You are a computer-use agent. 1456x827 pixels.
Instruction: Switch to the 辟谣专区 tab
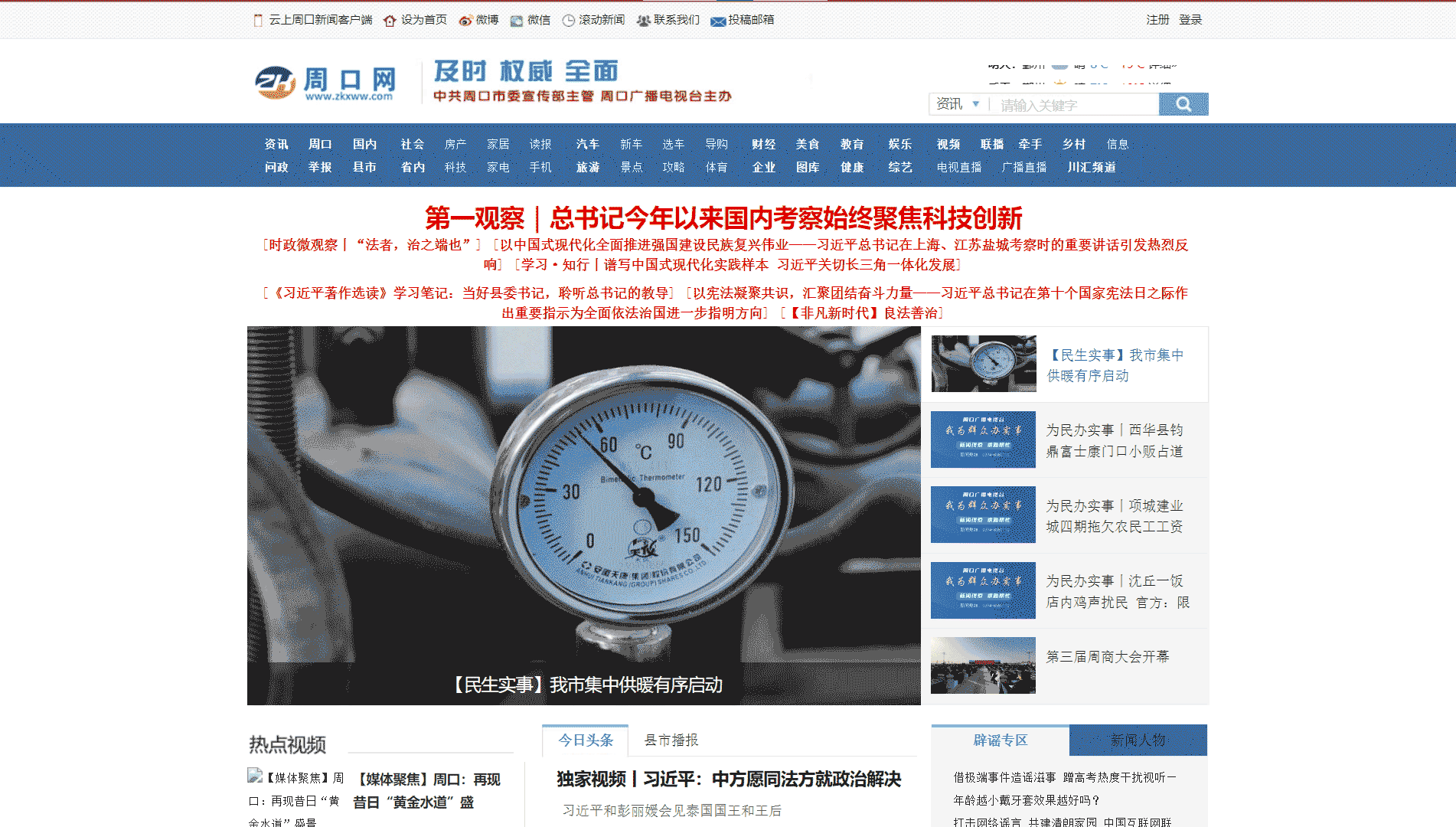(x=1001, y=740)
